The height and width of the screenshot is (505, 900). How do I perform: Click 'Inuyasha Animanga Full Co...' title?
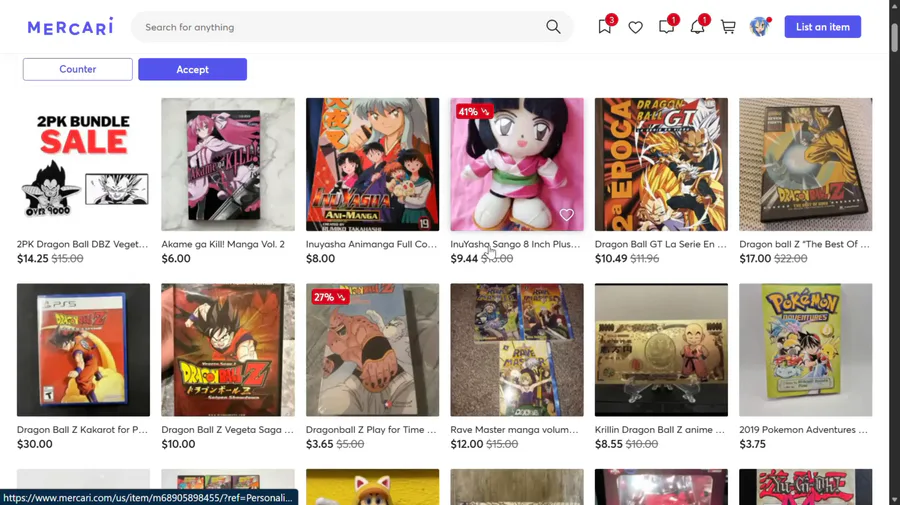371,244
